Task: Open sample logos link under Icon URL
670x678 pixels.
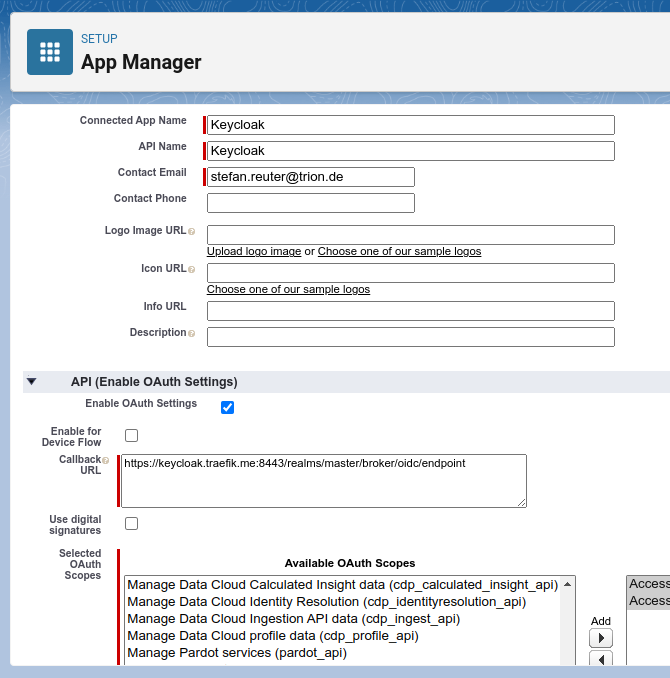Action: [x=289, y=289]
